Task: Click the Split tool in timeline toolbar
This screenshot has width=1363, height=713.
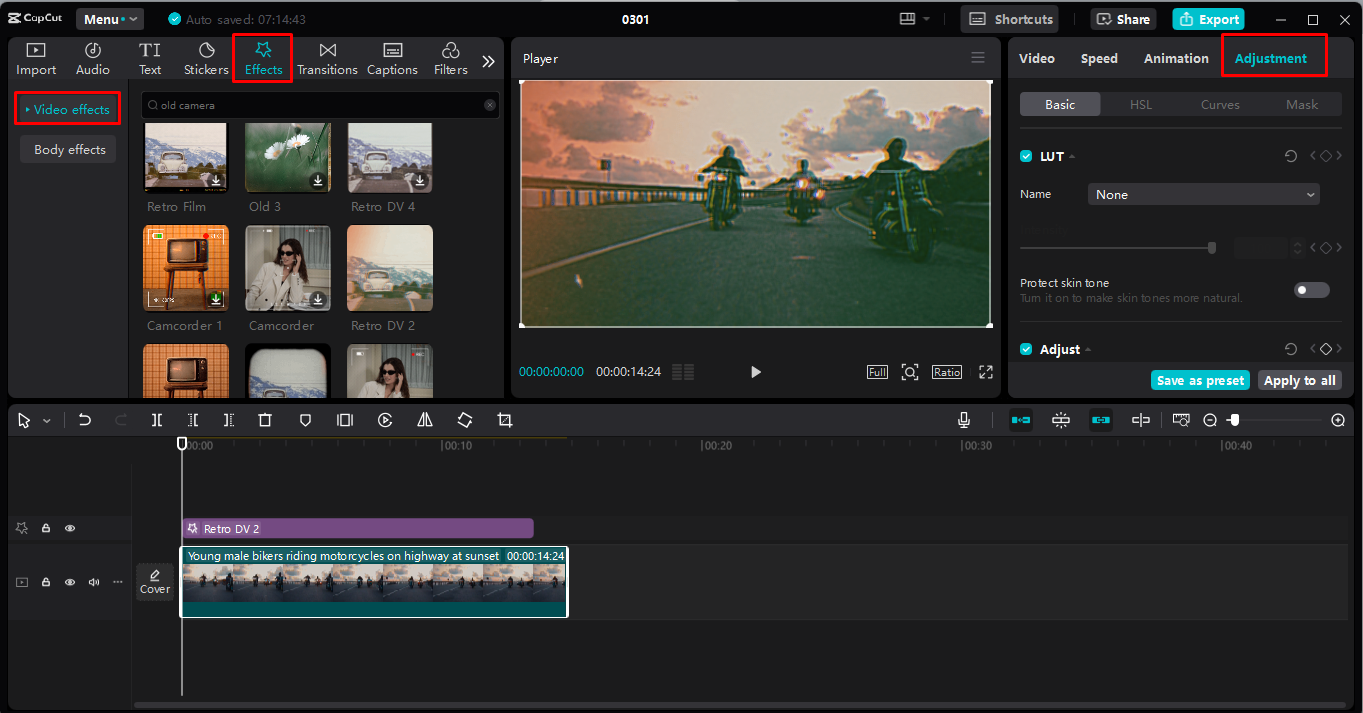Action: point(157,420)
